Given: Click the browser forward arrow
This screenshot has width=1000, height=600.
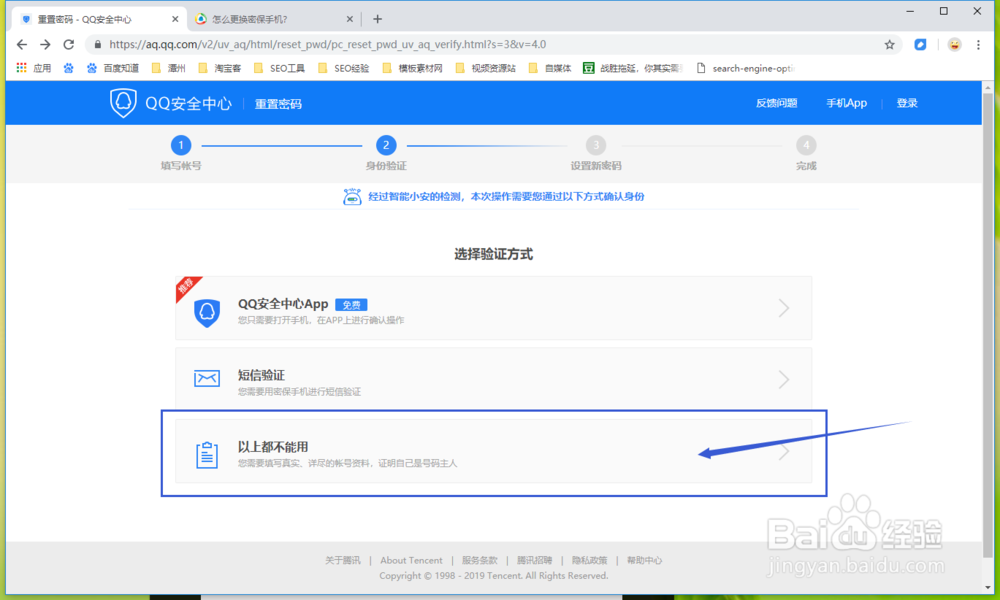Looking at the screenshot, I should 45,45.
